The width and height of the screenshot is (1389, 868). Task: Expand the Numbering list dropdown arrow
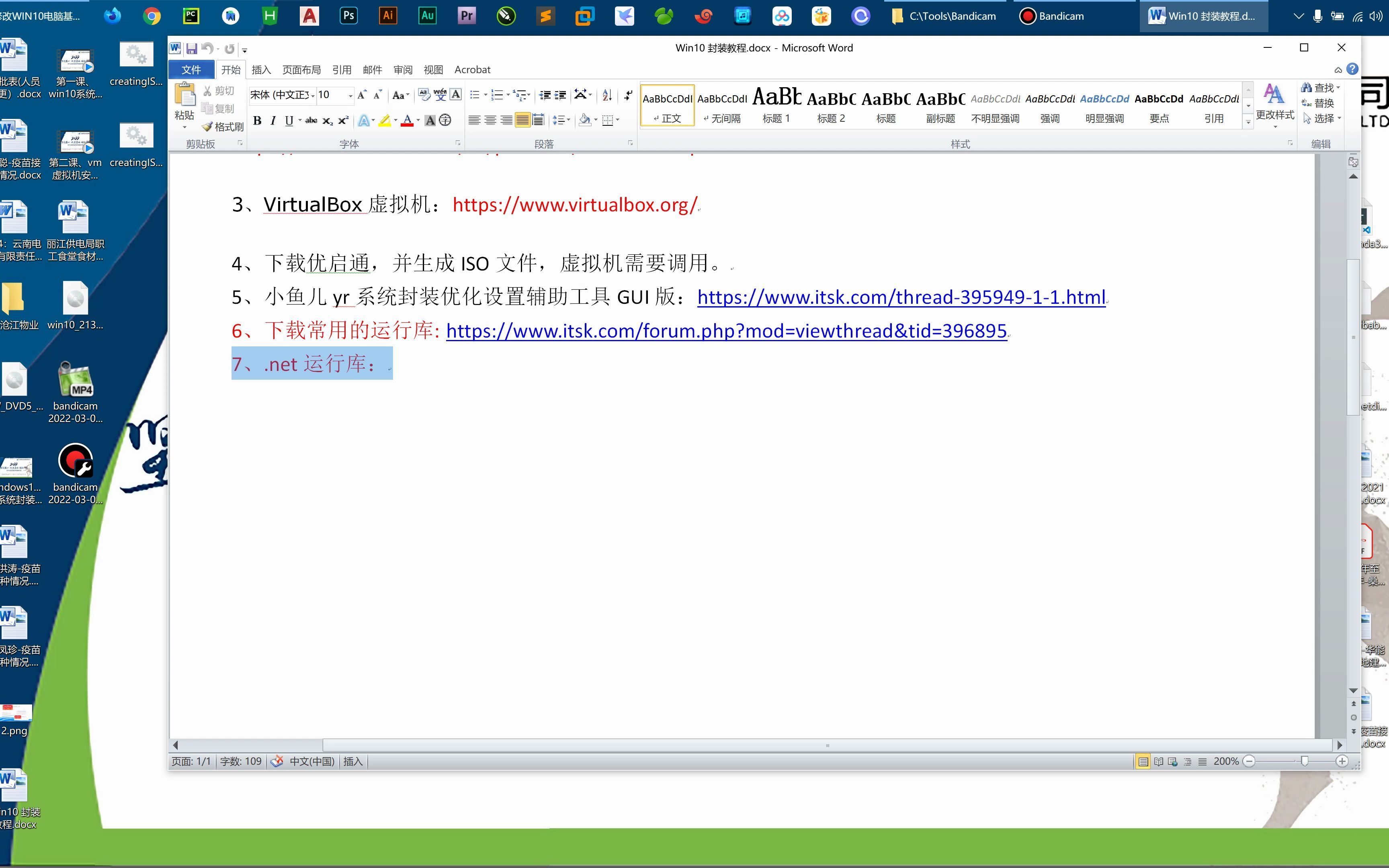(508, 95)
